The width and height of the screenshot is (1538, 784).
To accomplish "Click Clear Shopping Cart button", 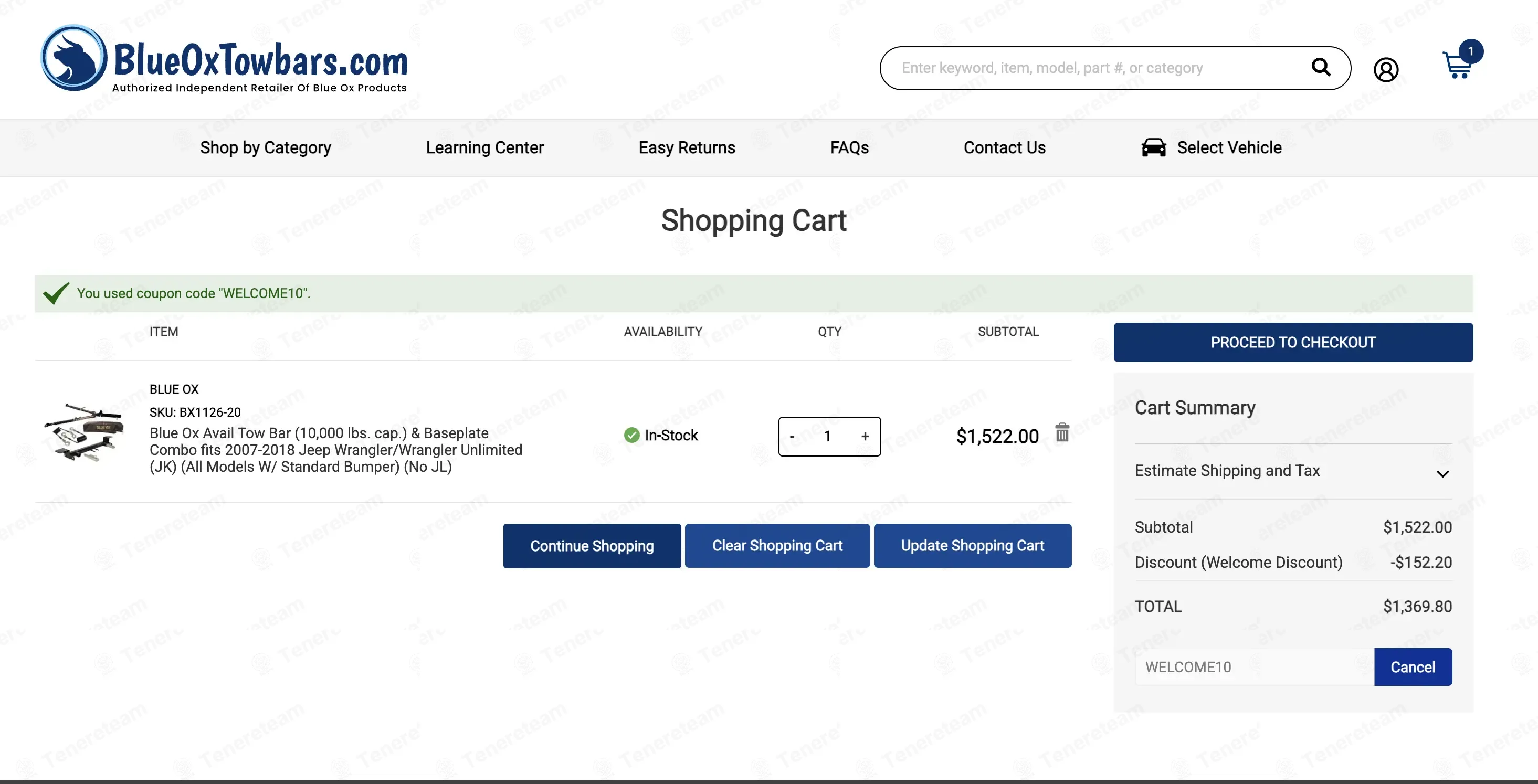I will pyautogui.click(x=777, y=546).
